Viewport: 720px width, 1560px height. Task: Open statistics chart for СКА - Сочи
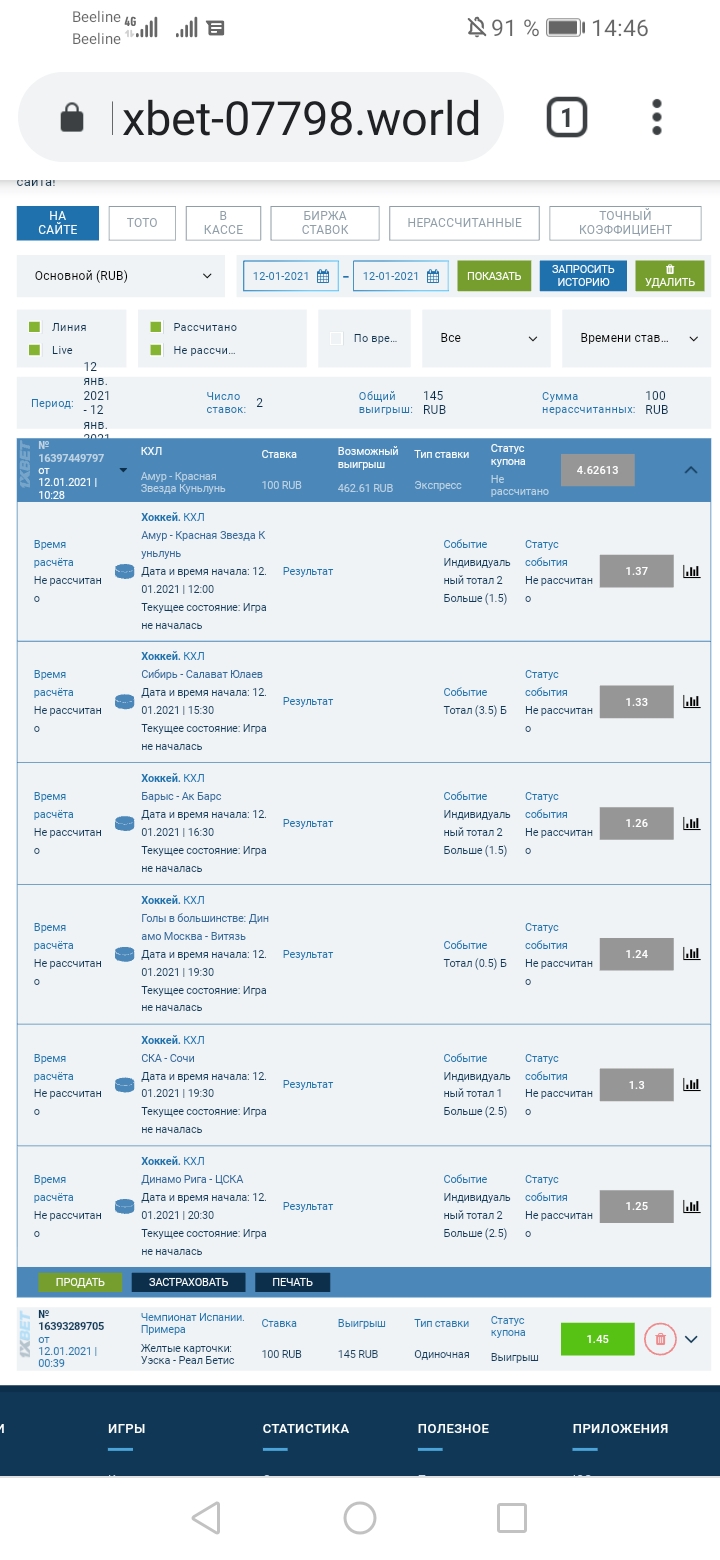[x=691, y=1085]
